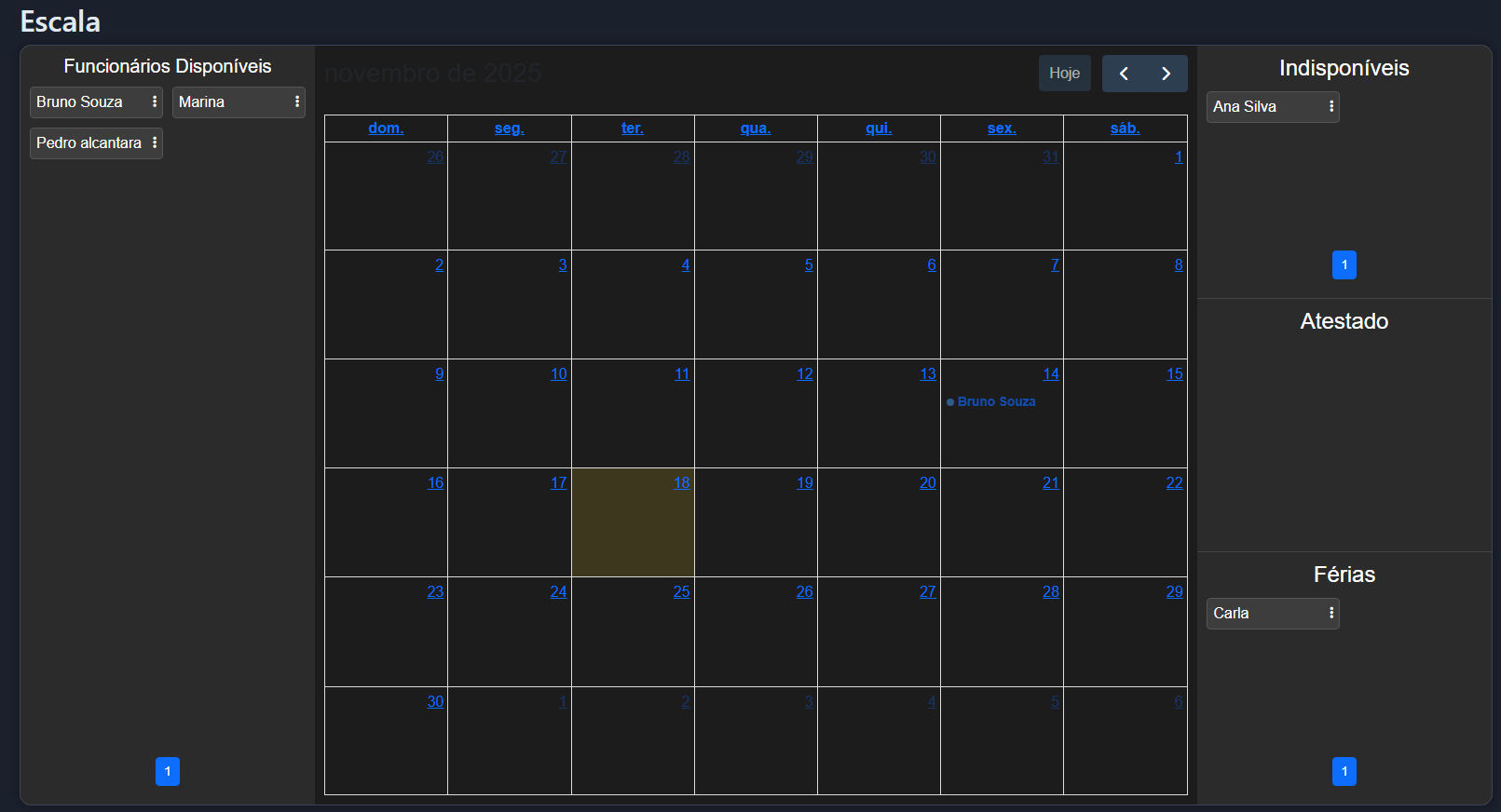1501x812 pixels.
Task: Open day 25 in the calendar
Action: [x=681, y=591]
